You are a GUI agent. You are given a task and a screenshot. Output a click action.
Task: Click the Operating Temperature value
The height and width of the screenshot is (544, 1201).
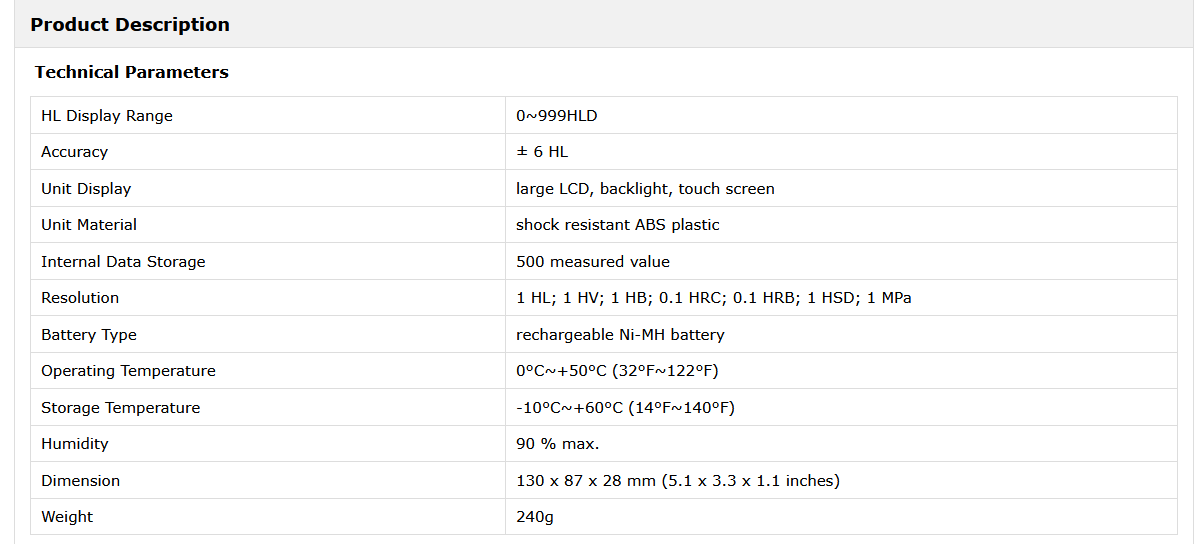click(x=617, y=371)
